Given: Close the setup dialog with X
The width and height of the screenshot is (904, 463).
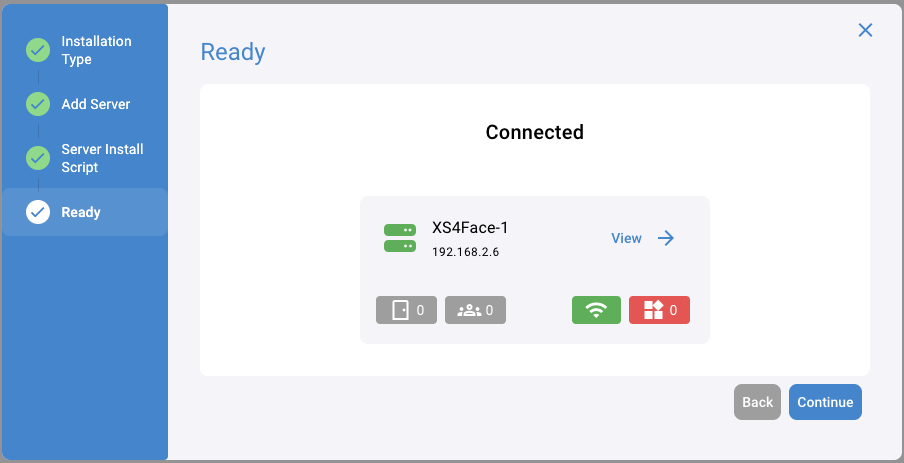Looking at the screenshot, I should [x=866, y=30].
